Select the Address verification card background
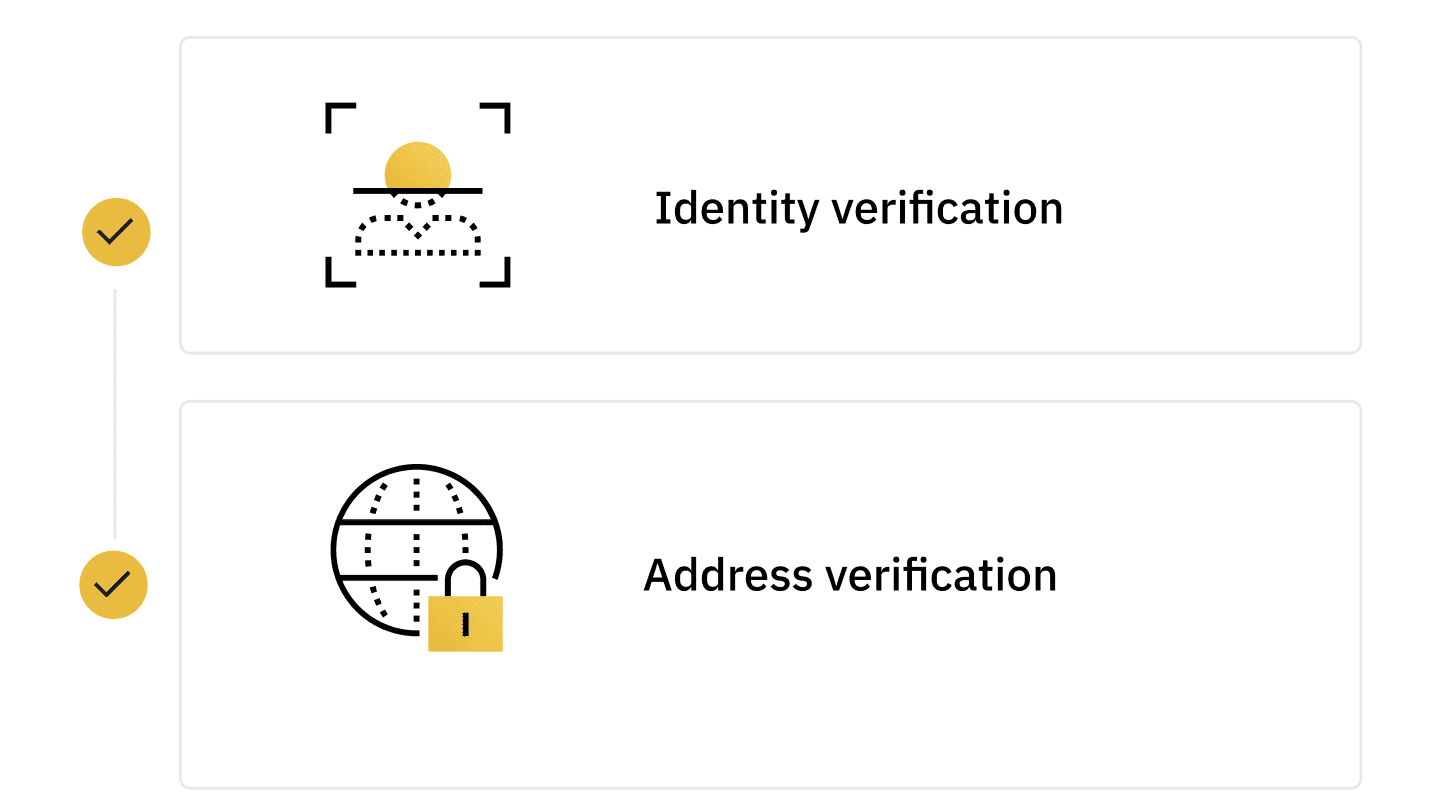Screen dimensions: 1438x808 pyautogui.click(x=770, y=595)
